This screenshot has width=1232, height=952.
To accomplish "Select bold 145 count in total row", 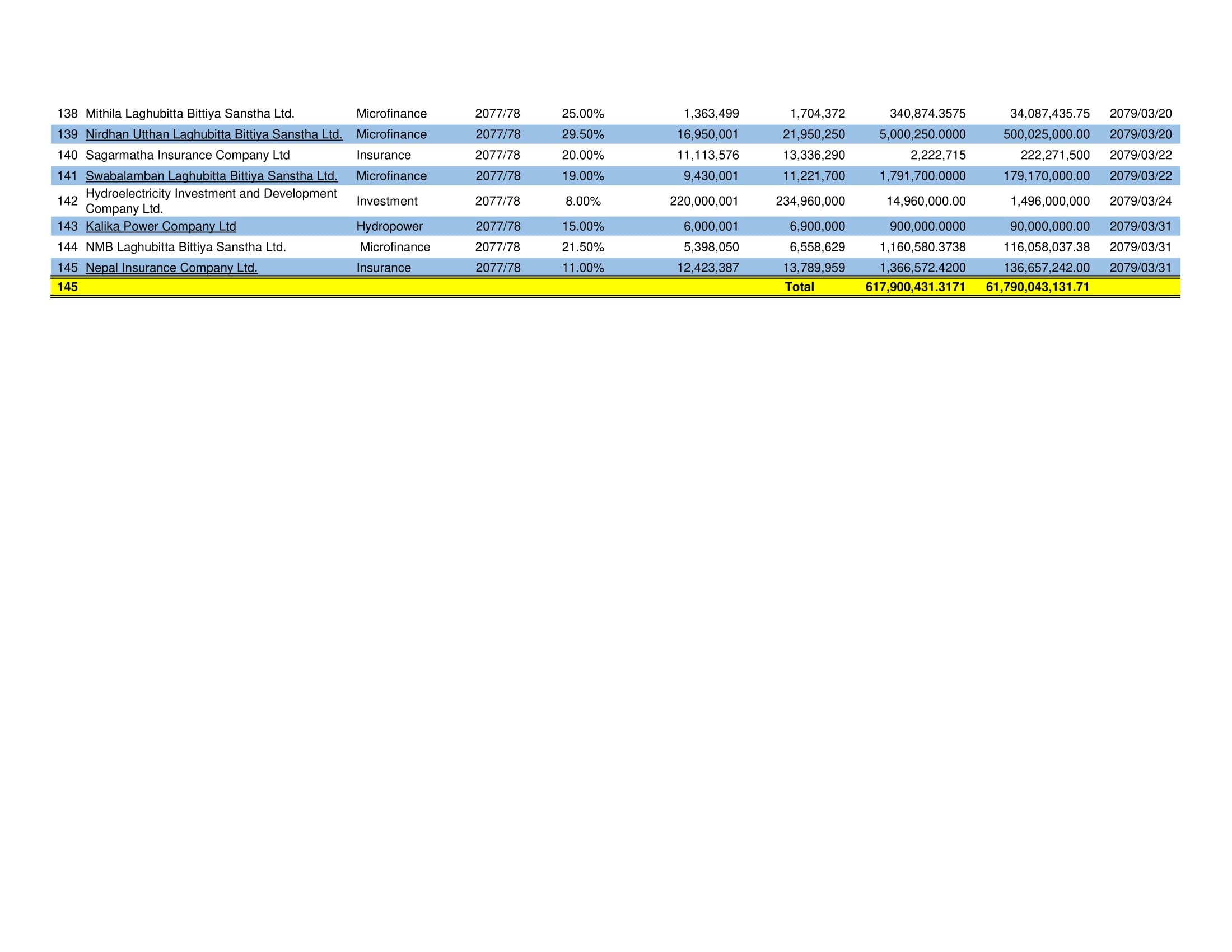I will [x=67, y=287].
